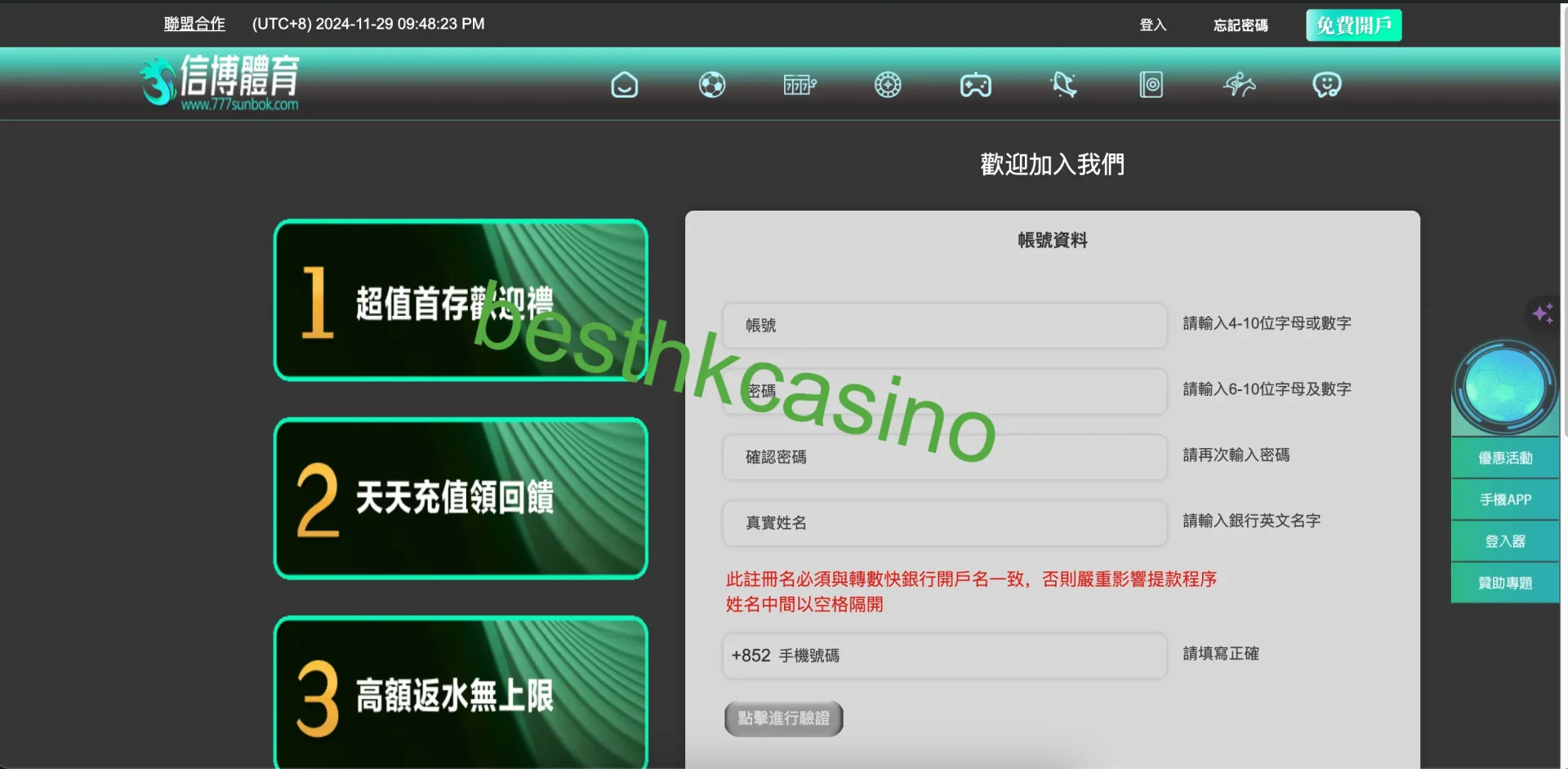Open sports betting via the soccer ball icon
This screenshot has height=769, width=1568.
click(x=711, y=84)
